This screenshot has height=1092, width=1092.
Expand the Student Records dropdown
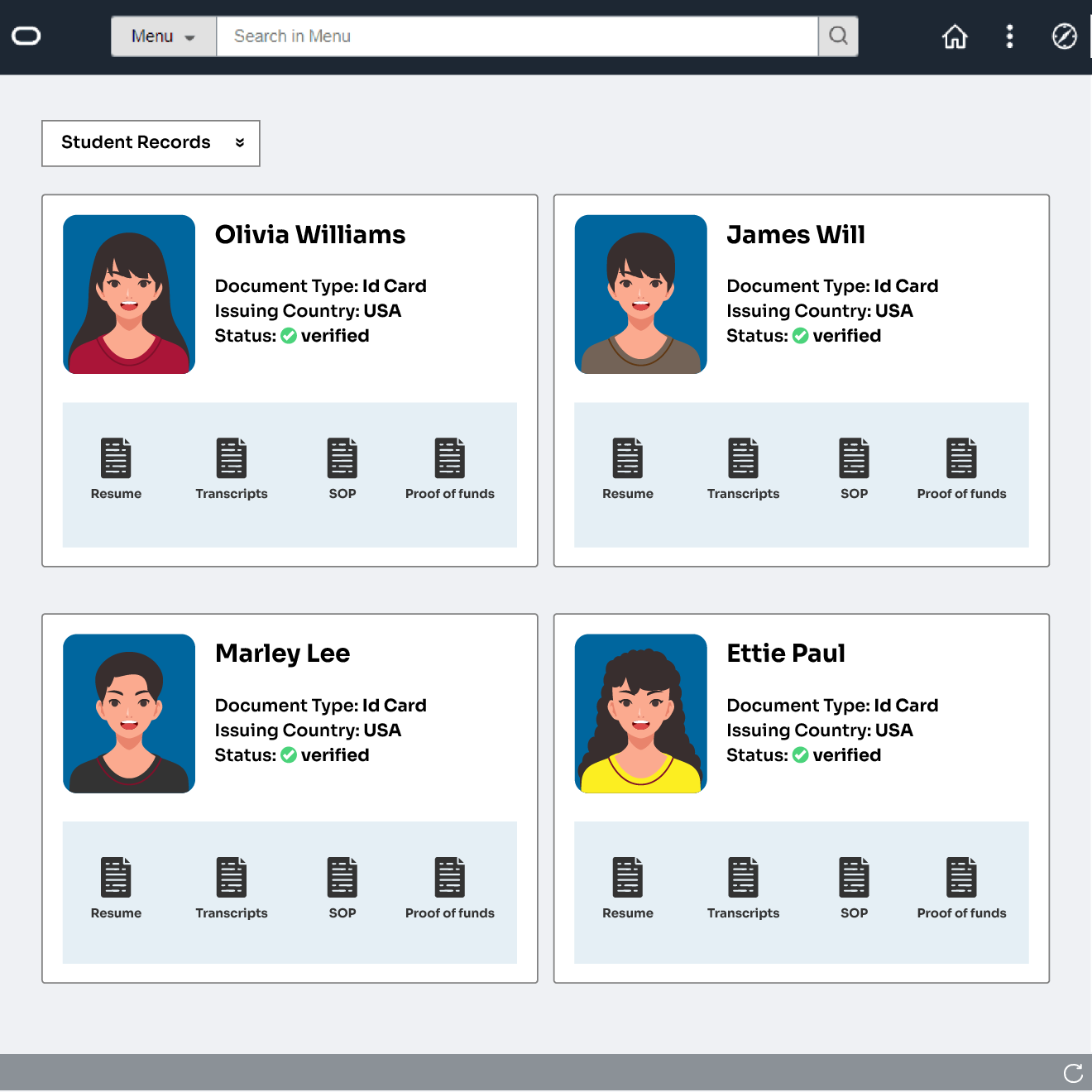click(240, 142)
